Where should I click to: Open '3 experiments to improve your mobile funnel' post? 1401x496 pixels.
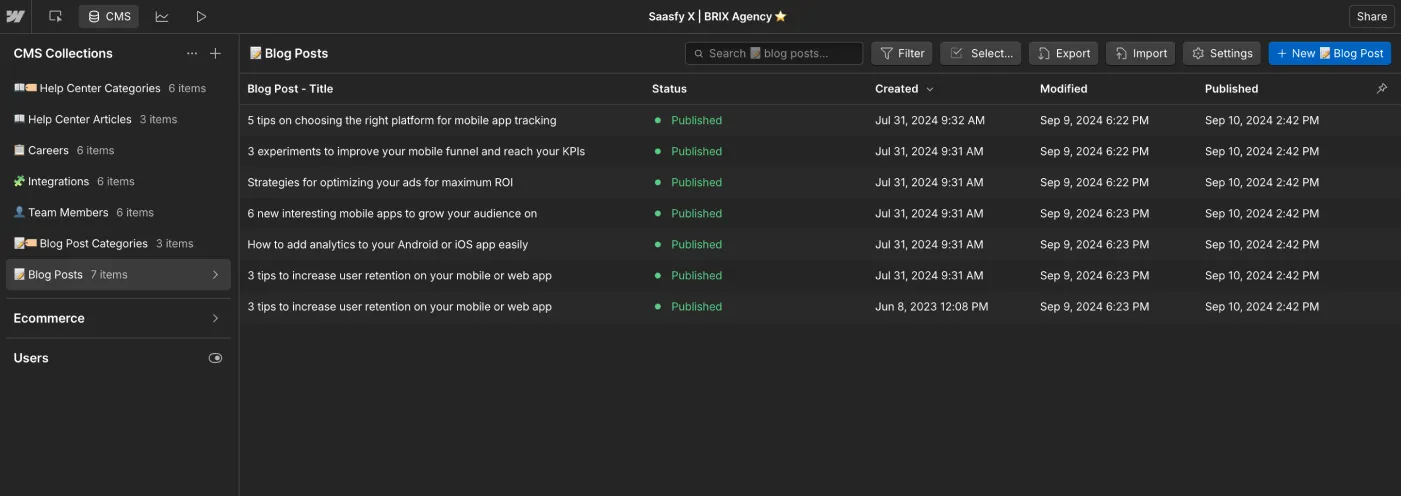(x=416, y=151)
